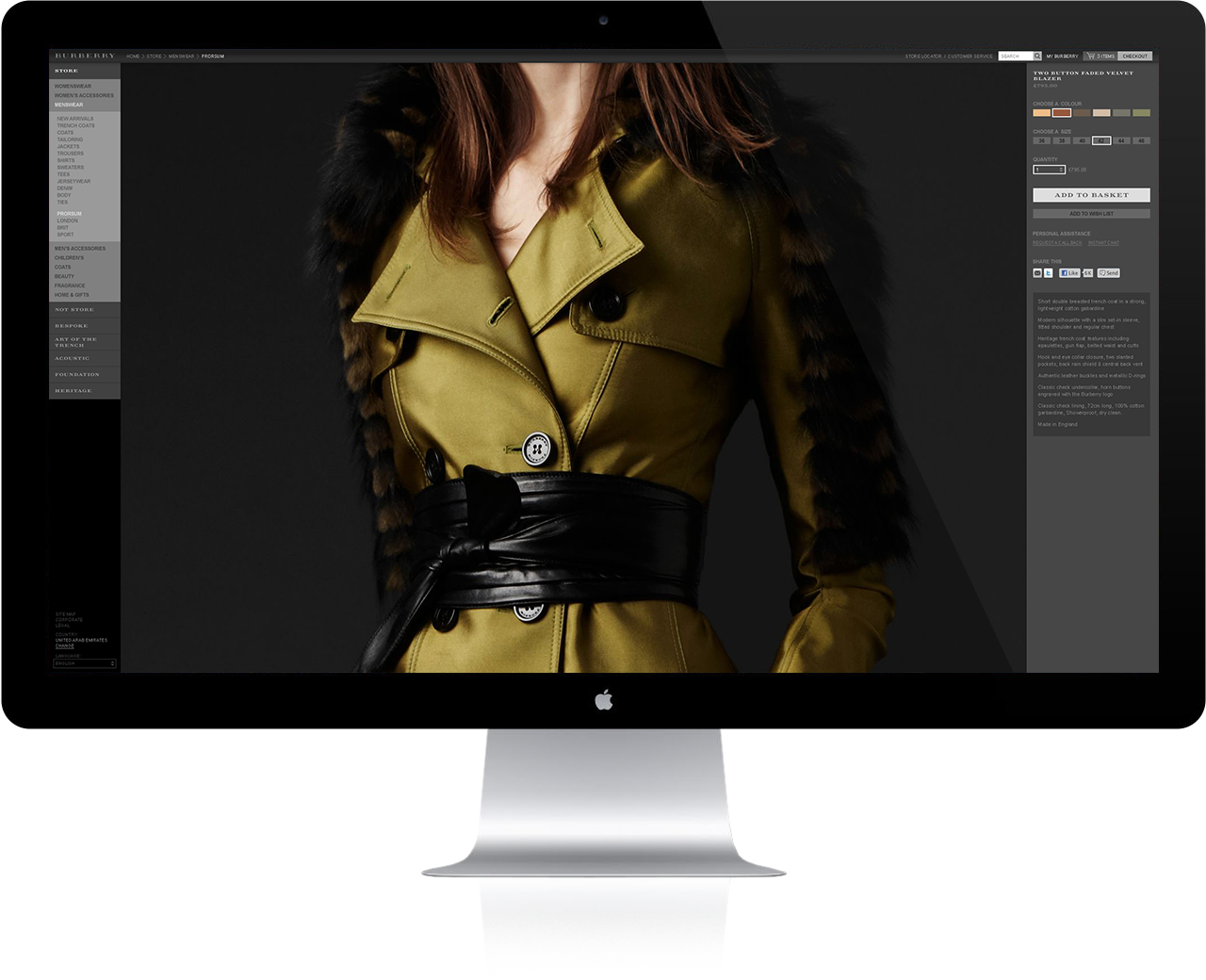
Task: Click the Add to Basket button
Action: (1091, 195)
